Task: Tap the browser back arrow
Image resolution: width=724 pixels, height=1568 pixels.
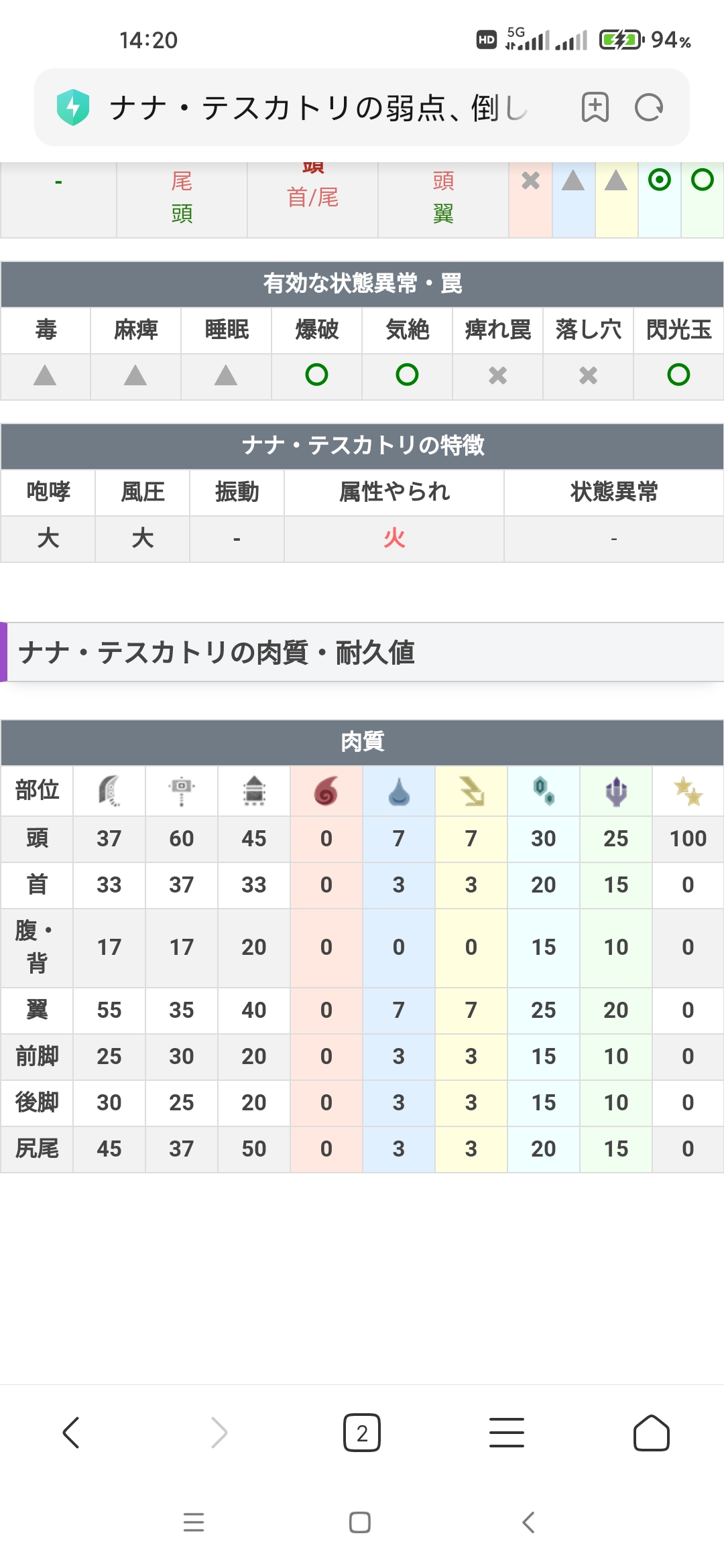Action: [x=71, y=1433]
